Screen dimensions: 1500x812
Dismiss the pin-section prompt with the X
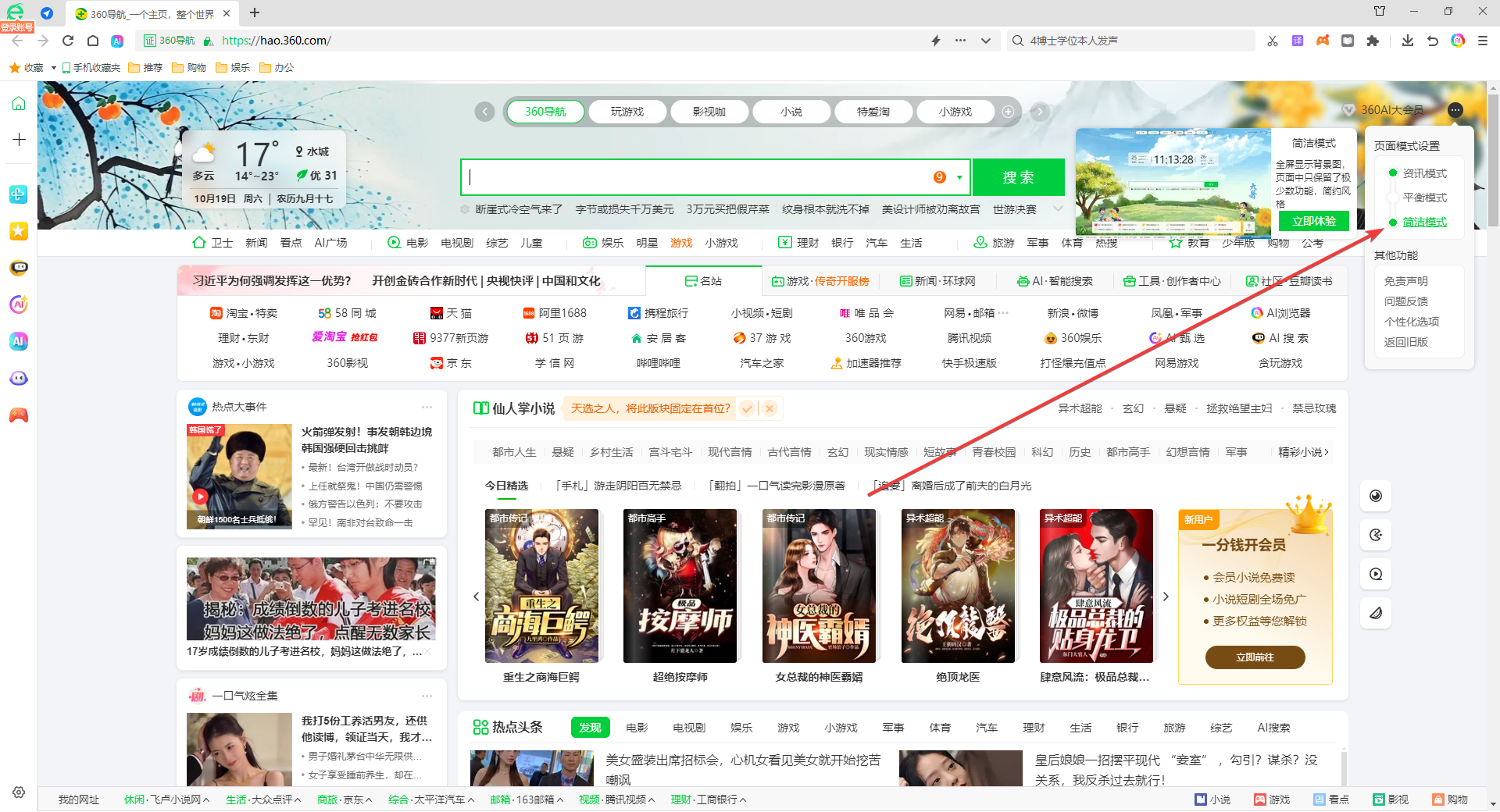[x=770, y=408]
